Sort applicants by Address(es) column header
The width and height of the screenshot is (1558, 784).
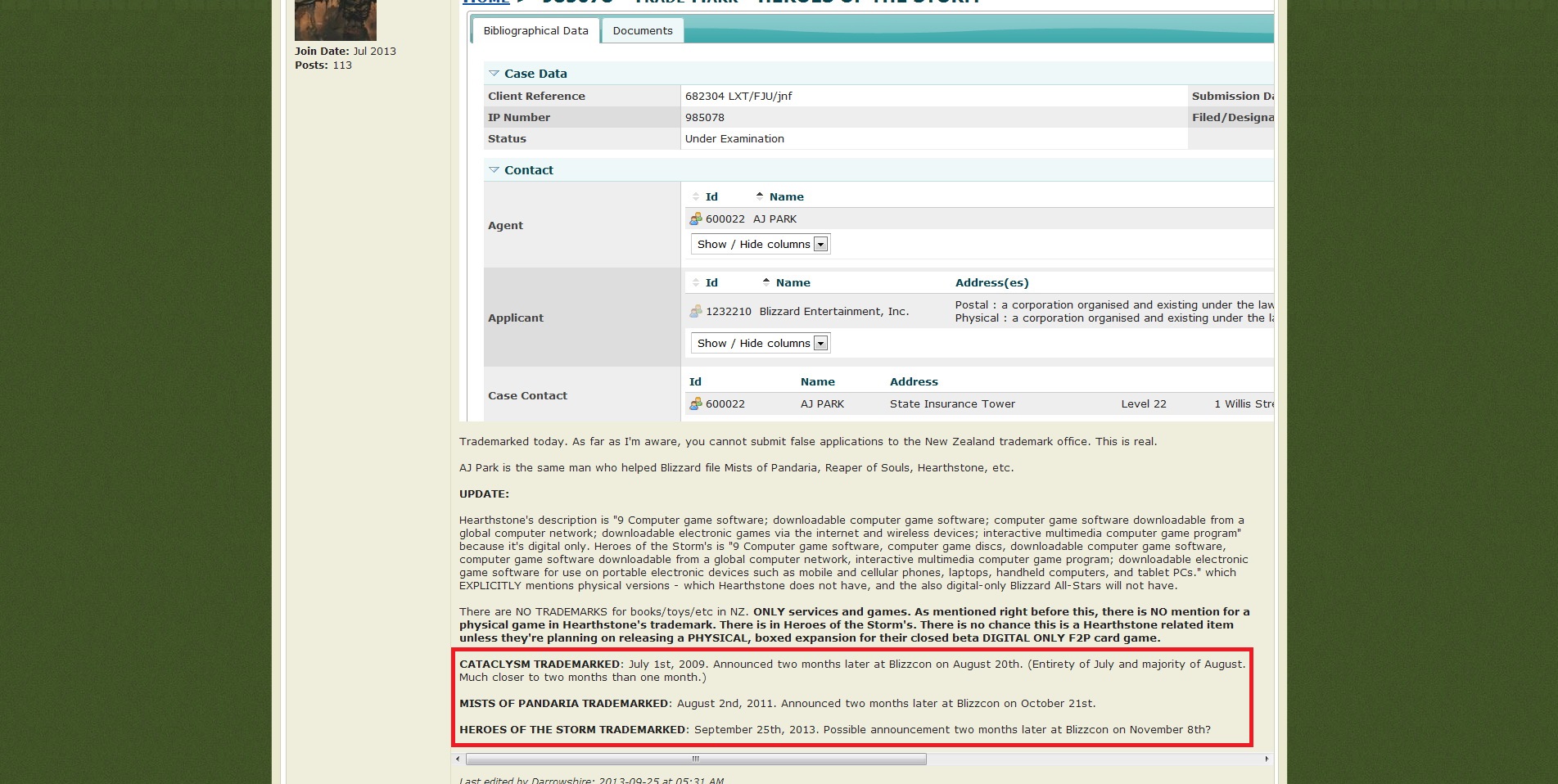(991, 283)
